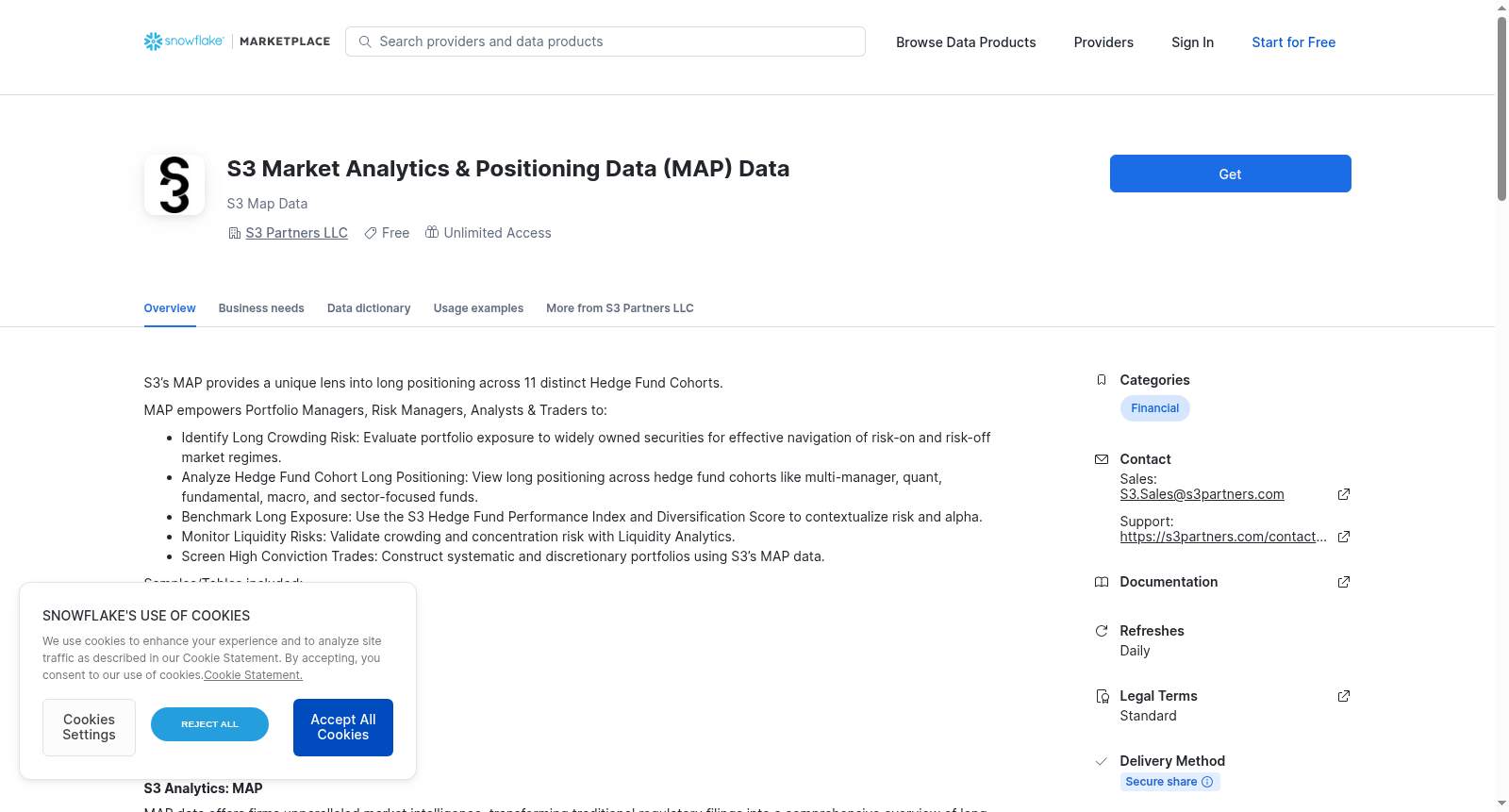Viewport: 1509px width, 812px height.
Task: Select the Financial category chip
Action: tap(1155, 408)
